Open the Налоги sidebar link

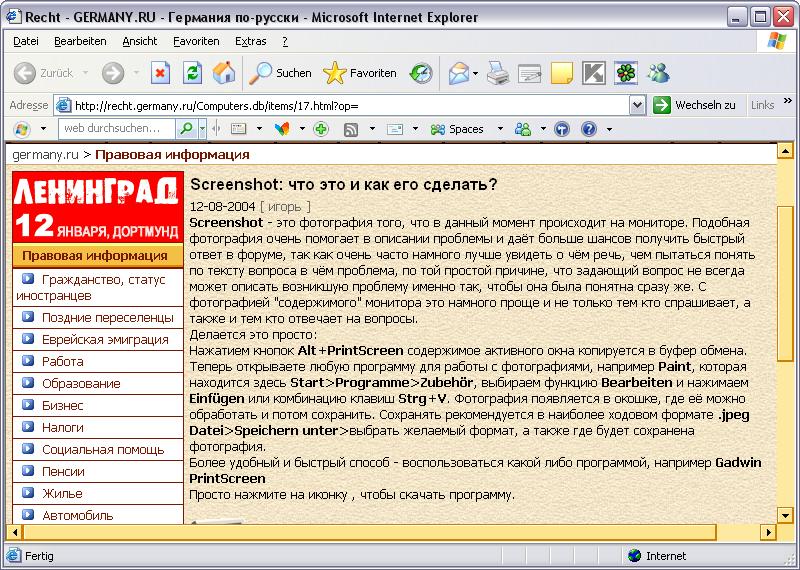click(63, 427)
